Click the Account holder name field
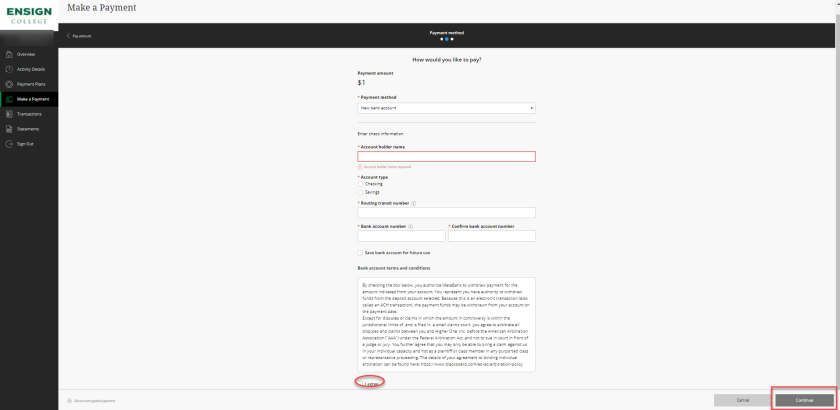The height and width of the screenshot is (410, 840). coord(446,156)
